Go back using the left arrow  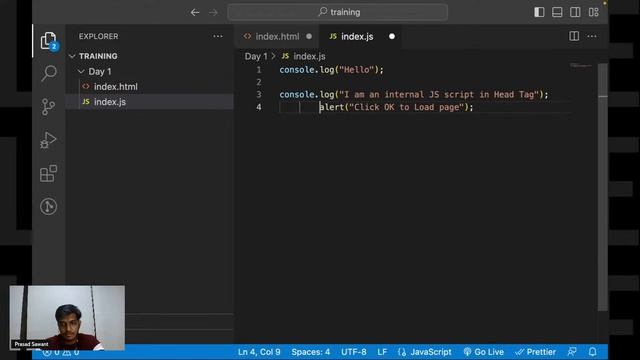click(195, 13)
